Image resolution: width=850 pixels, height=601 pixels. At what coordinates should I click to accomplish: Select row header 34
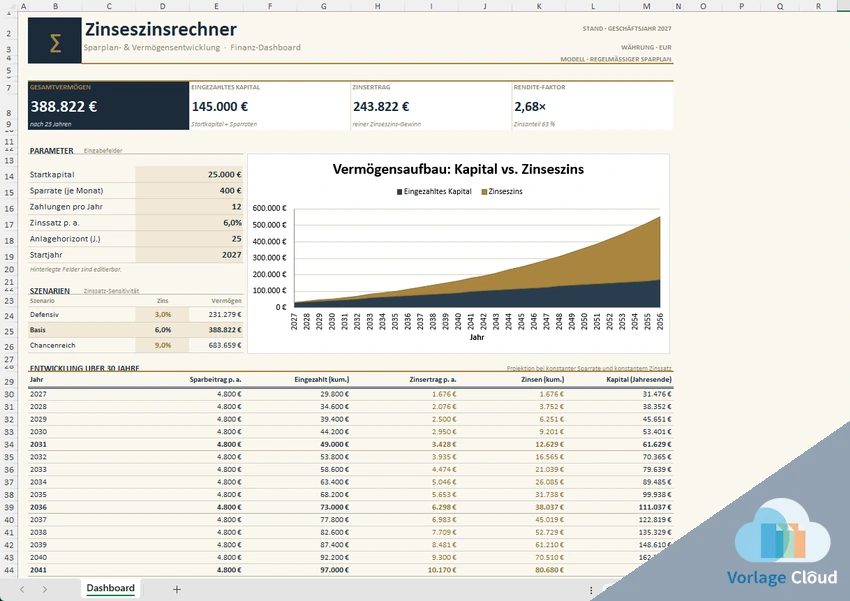(9, 444)
